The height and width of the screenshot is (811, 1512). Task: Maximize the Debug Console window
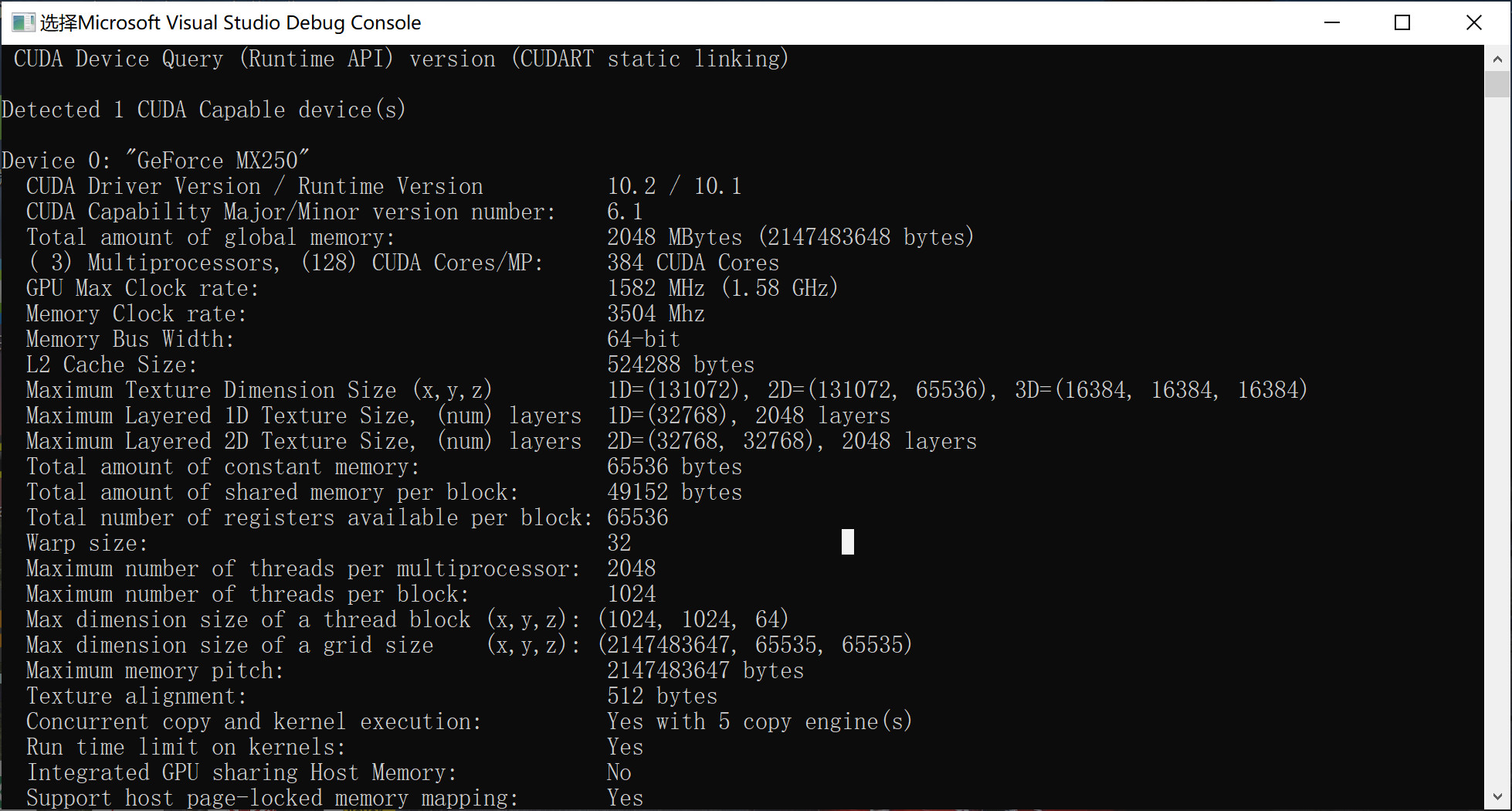pos(1402,22)
